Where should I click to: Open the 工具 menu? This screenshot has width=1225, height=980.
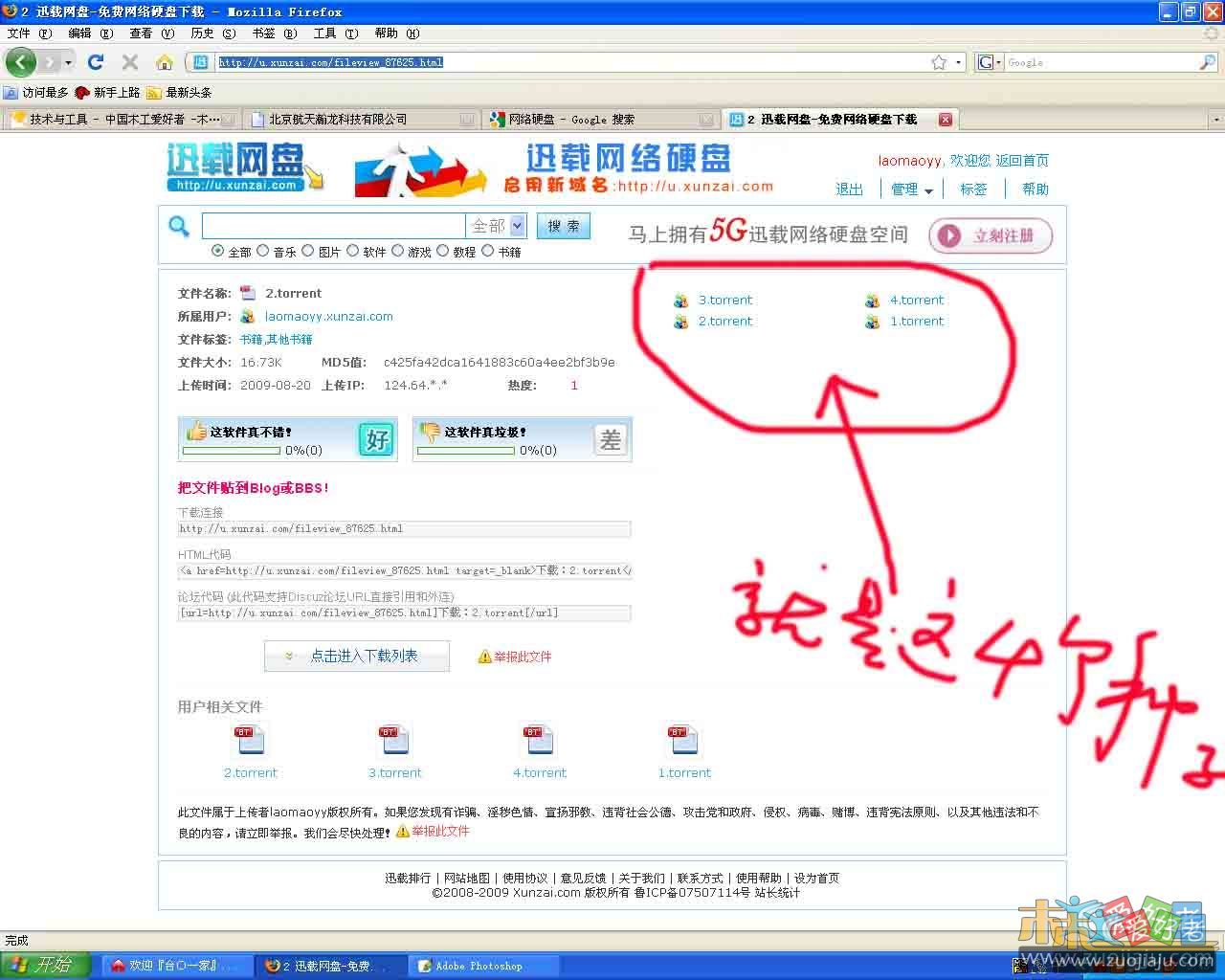point(335,33)
